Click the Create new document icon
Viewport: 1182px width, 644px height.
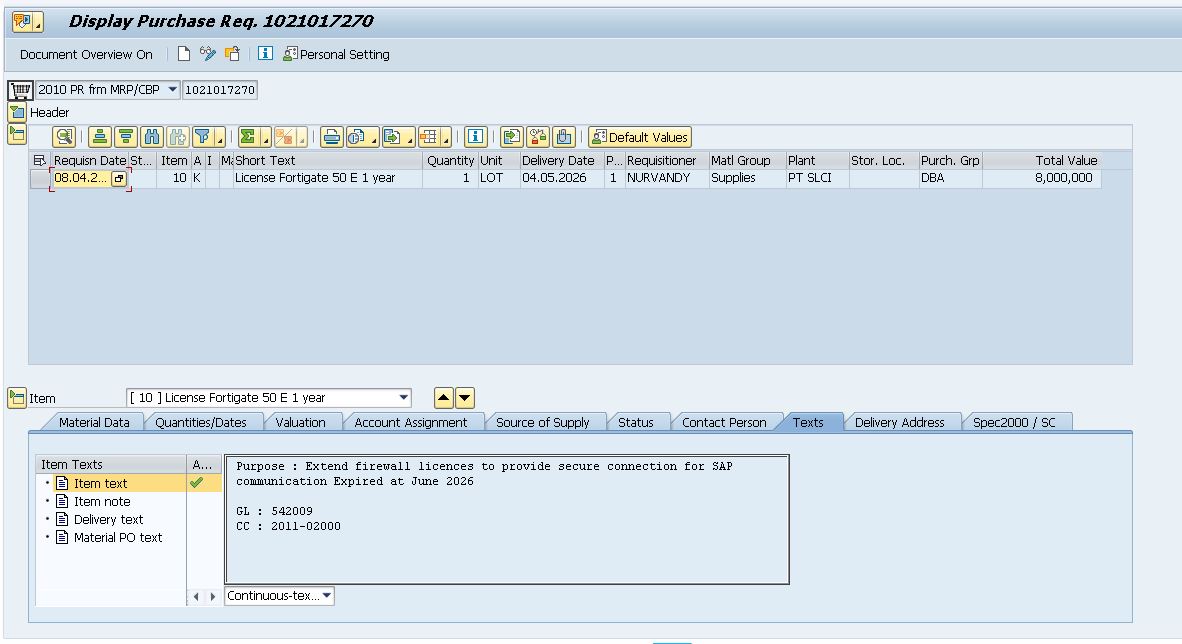click(x=184, y=54)
